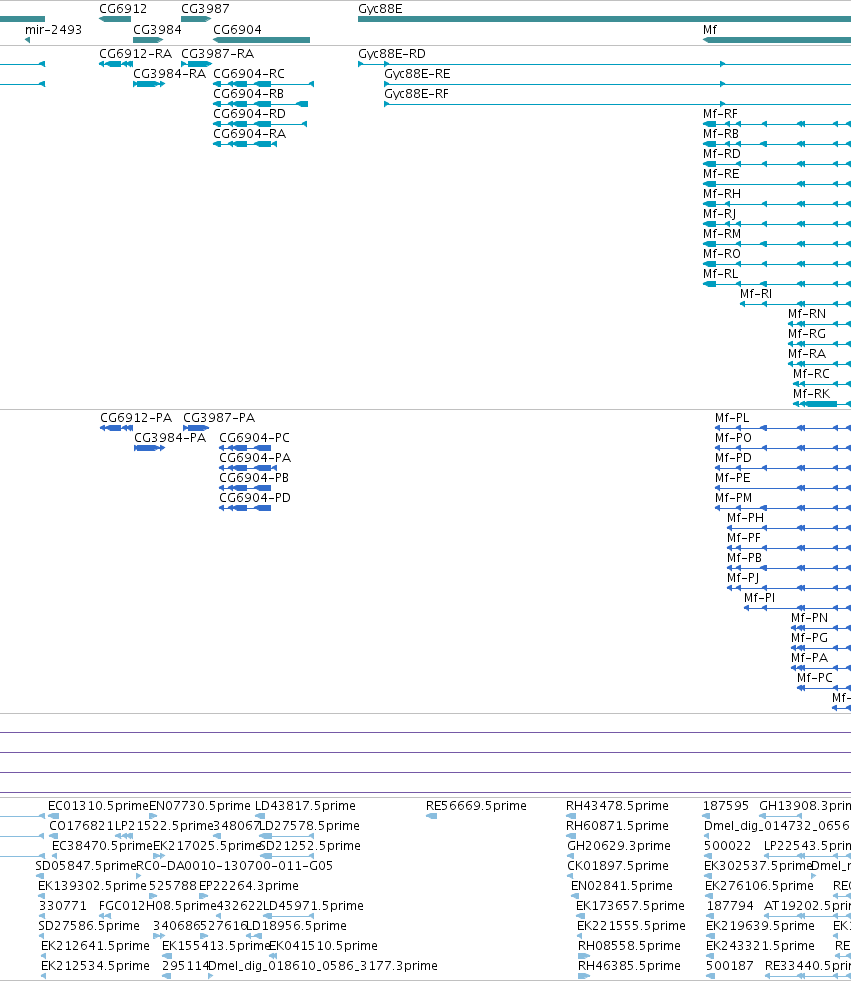Click the mir-2493 gene label
Screen dimensions: 851x981
(x=53, y=30)
